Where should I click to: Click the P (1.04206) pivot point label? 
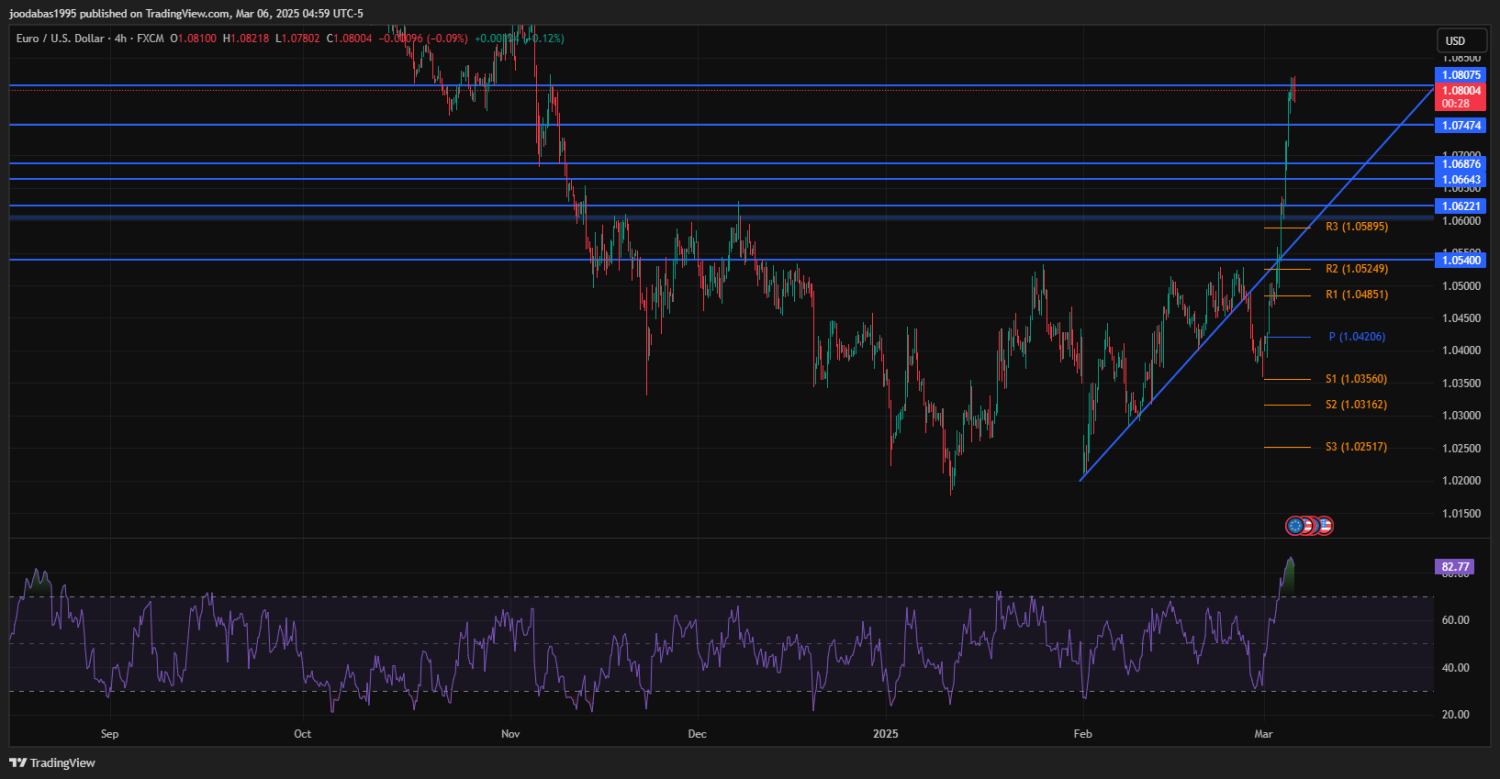[x=1356, y=337]
